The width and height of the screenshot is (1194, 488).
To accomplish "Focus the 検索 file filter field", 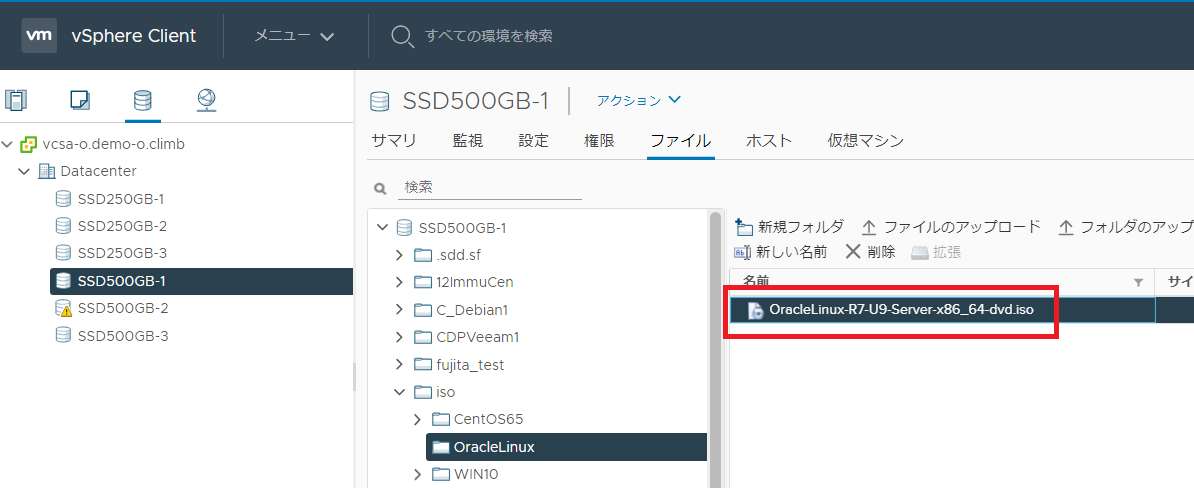I will point(490,187).
